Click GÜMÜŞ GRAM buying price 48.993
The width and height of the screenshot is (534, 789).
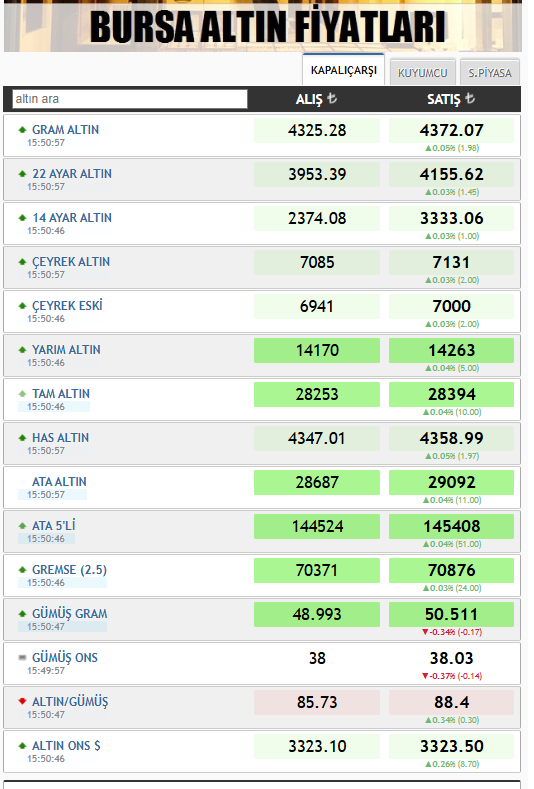(x=317, y=614)
